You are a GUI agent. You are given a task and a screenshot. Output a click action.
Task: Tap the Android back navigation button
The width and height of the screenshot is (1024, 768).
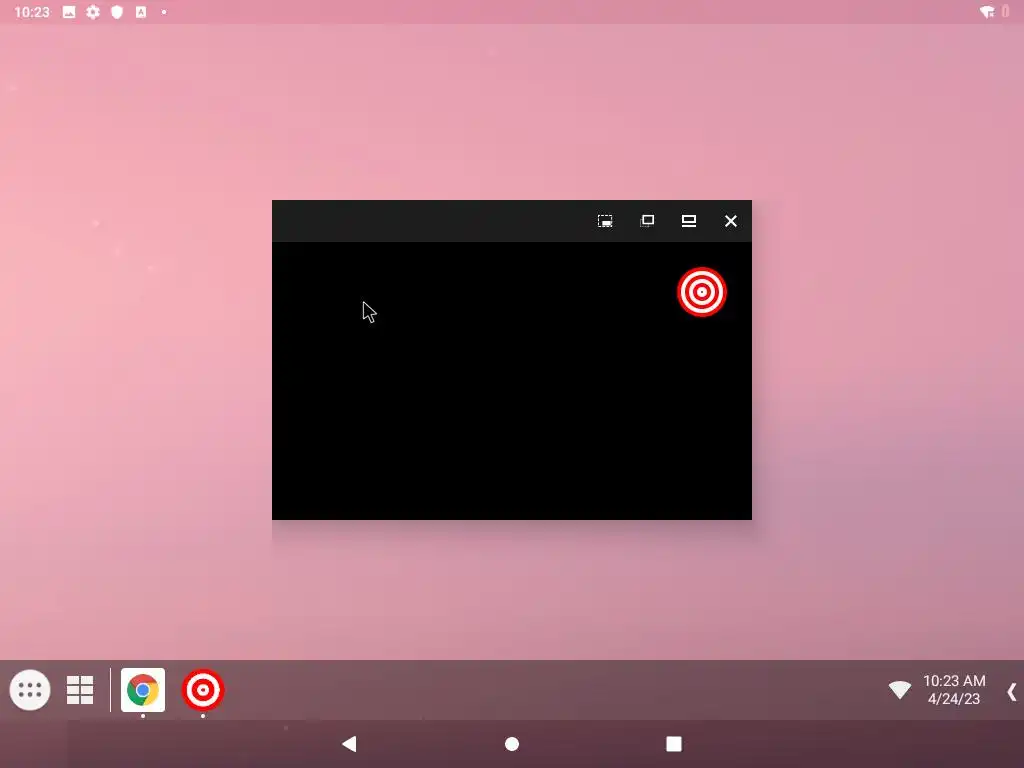coord(349,744)
